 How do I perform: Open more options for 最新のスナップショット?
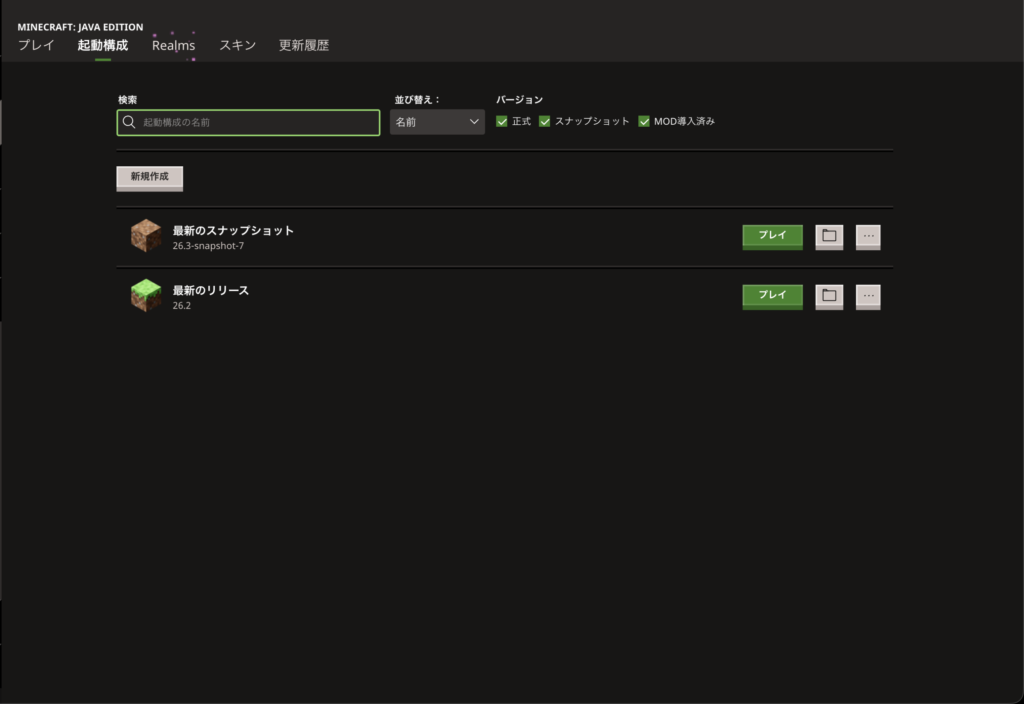pos(868,236)
